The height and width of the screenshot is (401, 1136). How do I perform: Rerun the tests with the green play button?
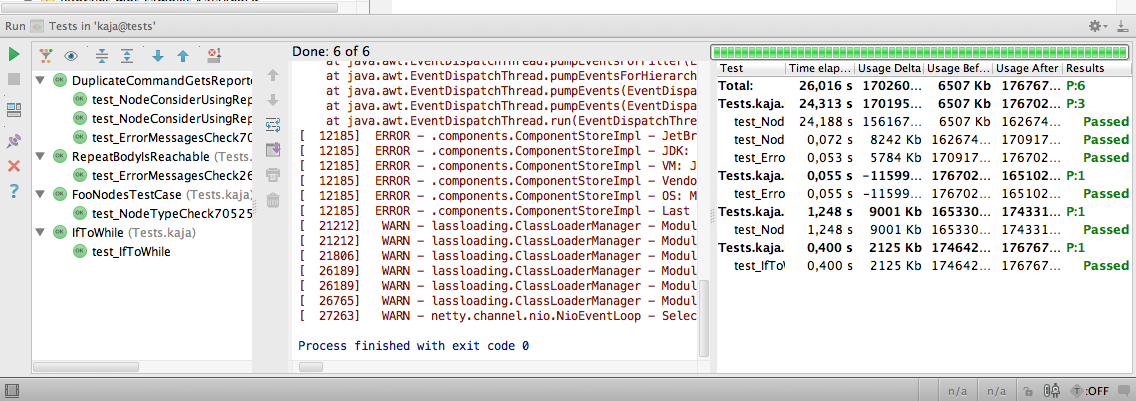[14, 54]
